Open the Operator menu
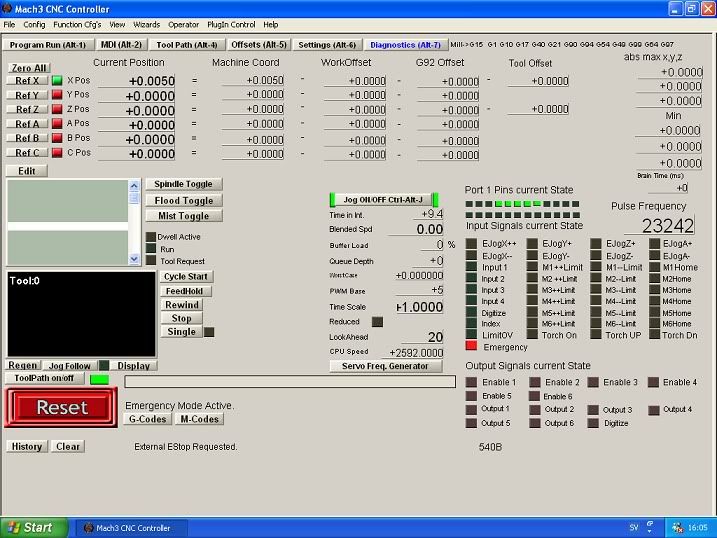The height and width of the screenshot is (538, 717). click(183, 25)
